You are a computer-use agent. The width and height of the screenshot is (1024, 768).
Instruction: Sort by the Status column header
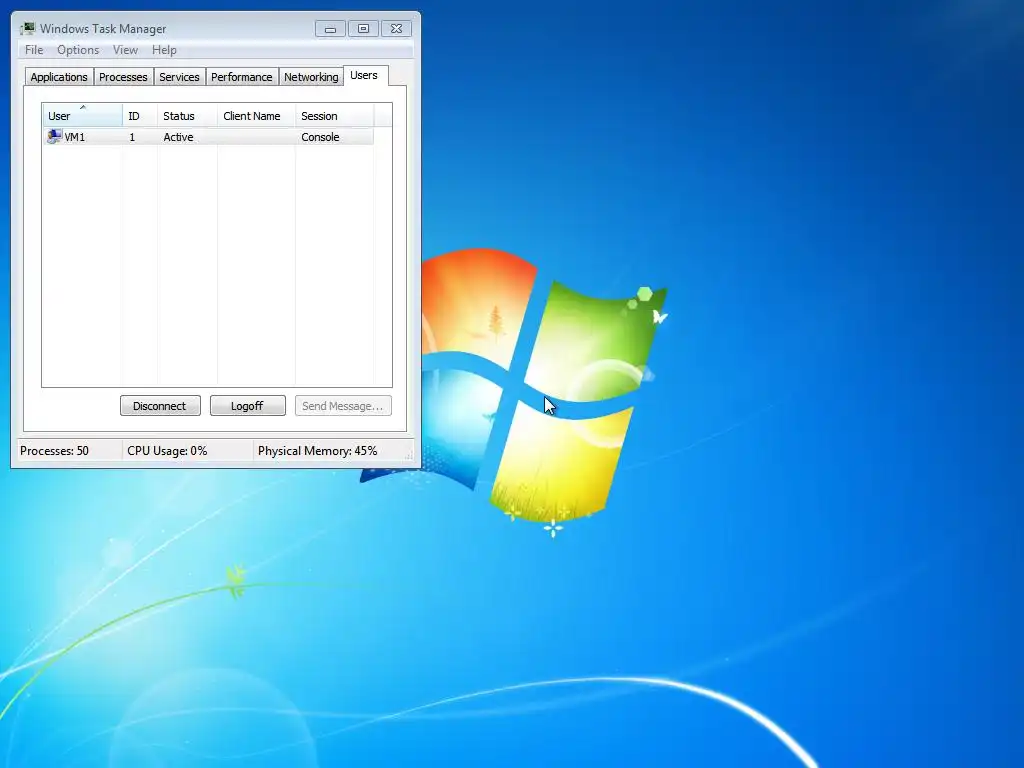tap(187, 116)
